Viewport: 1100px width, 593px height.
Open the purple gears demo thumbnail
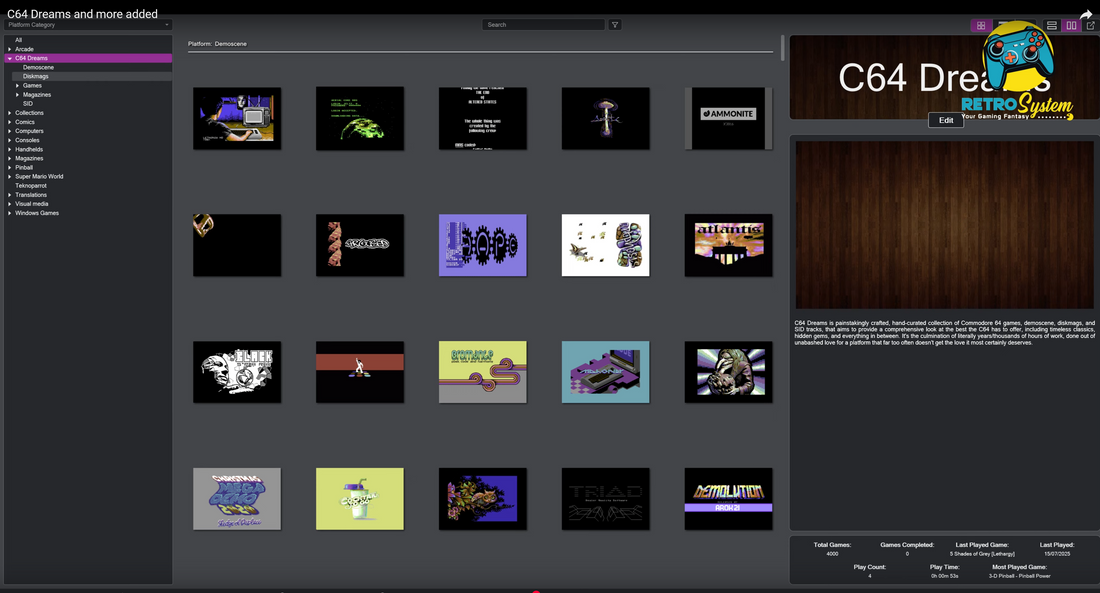(x=483, y=245)
